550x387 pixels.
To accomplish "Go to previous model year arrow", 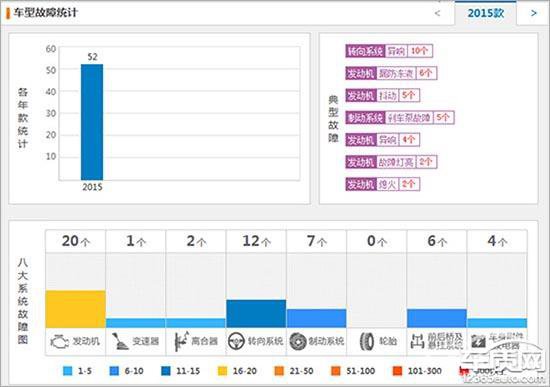I will pyautogui.click(x=437, y=13).
